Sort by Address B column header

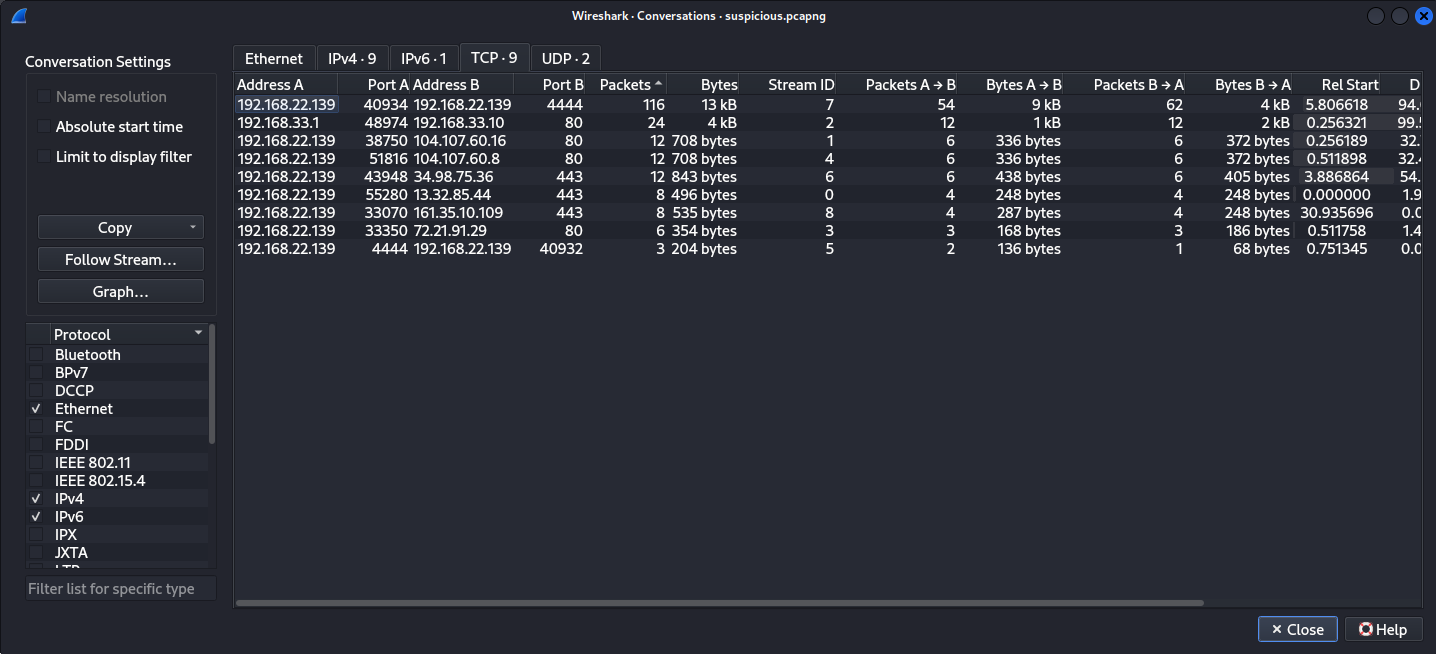462,85
